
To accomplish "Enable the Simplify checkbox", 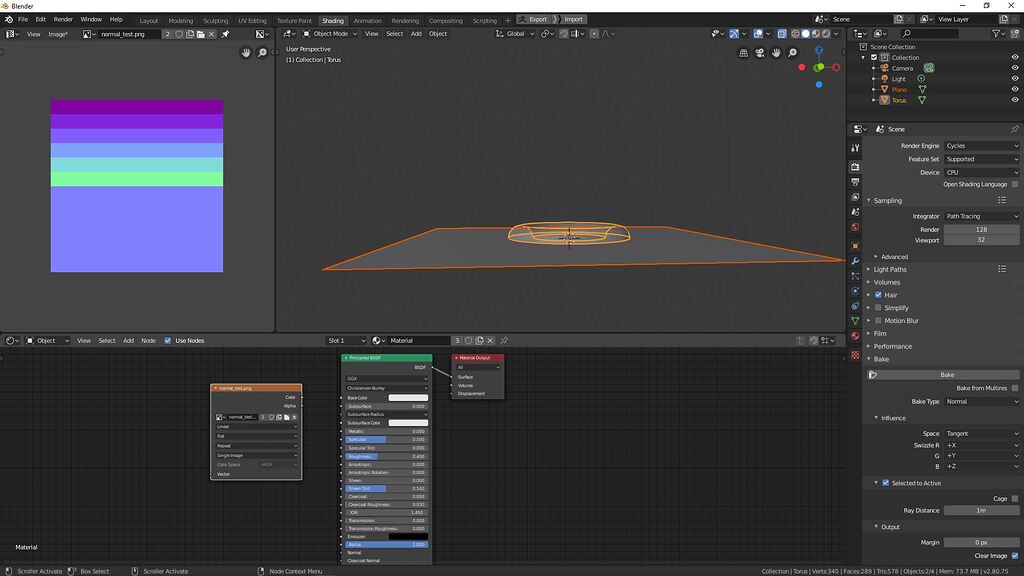I will (x=878, y=308).
